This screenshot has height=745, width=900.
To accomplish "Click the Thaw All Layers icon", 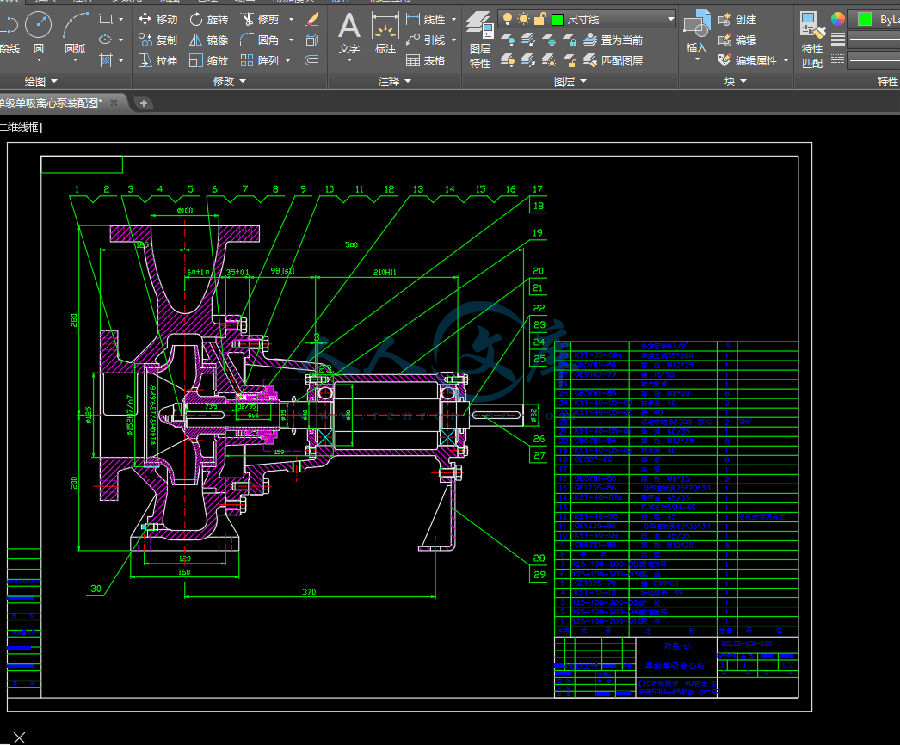I will point(549,60).
